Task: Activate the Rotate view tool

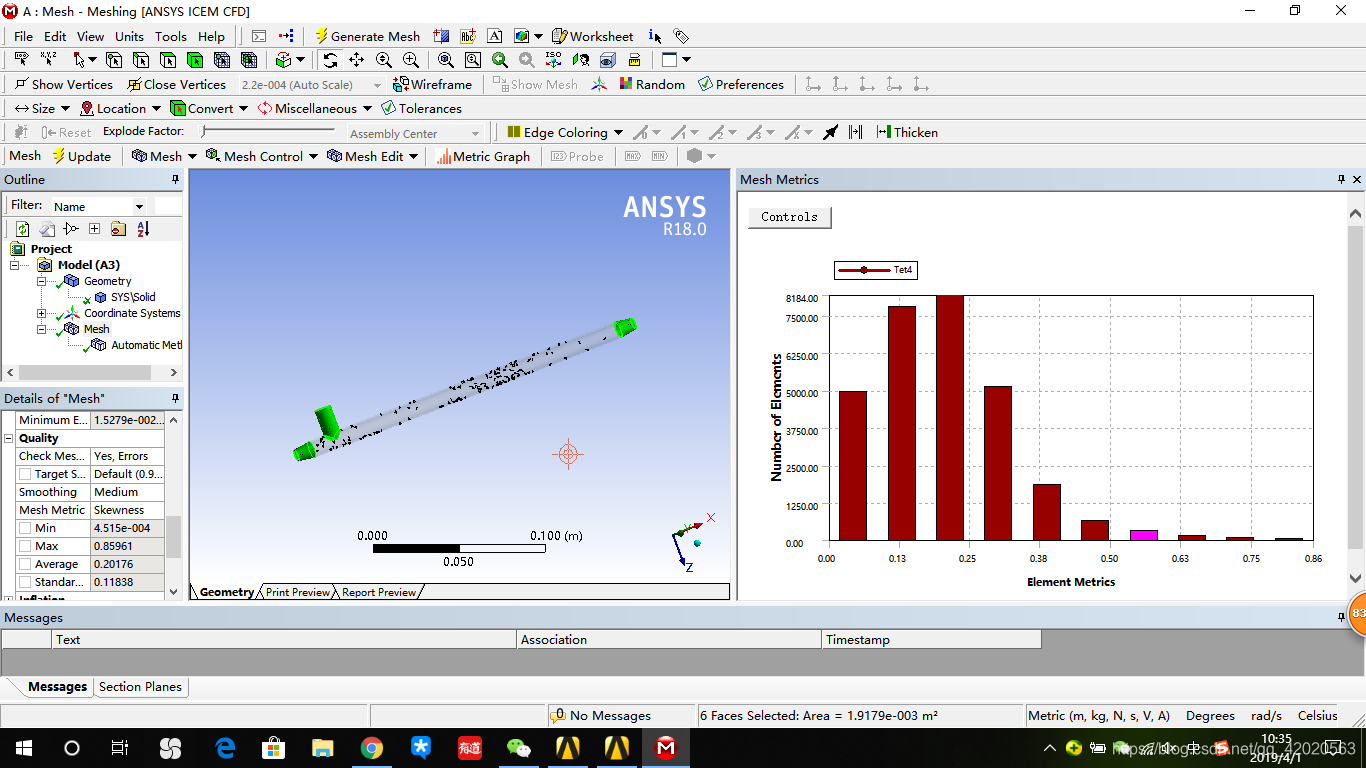Action: tap(330, 60)
